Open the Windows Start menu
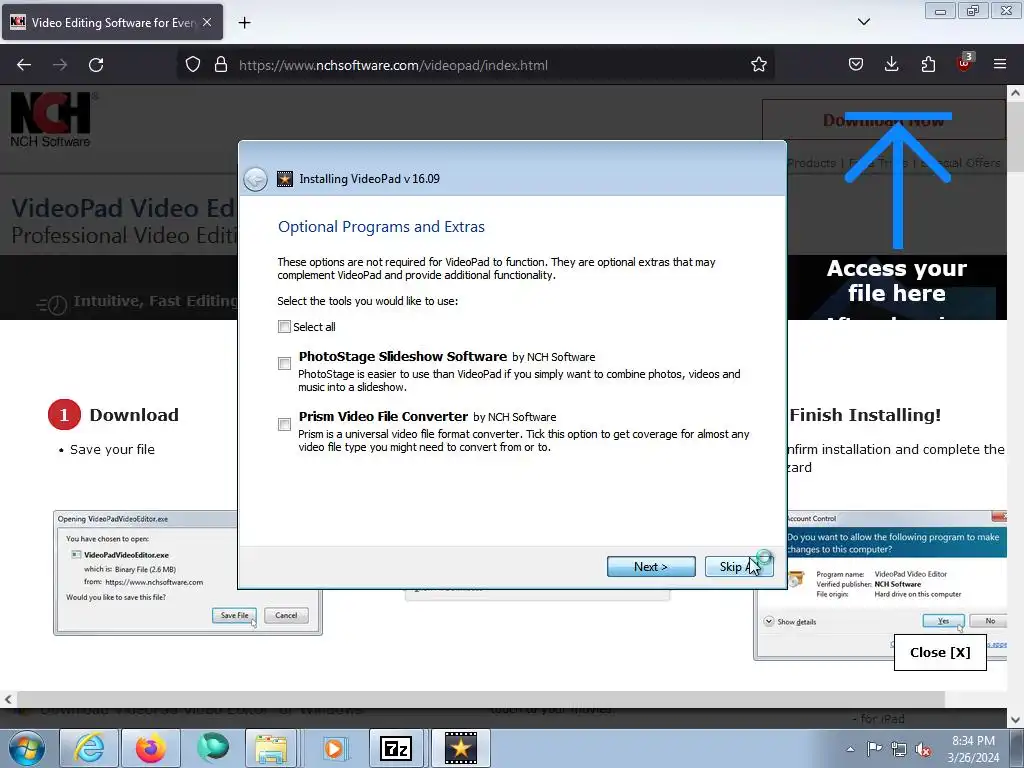 click(x=27, y=748)
